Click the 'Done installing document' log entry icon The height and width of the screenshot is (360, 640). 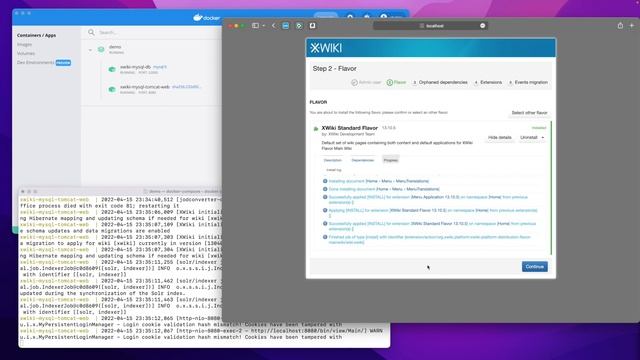click(325, 189)
